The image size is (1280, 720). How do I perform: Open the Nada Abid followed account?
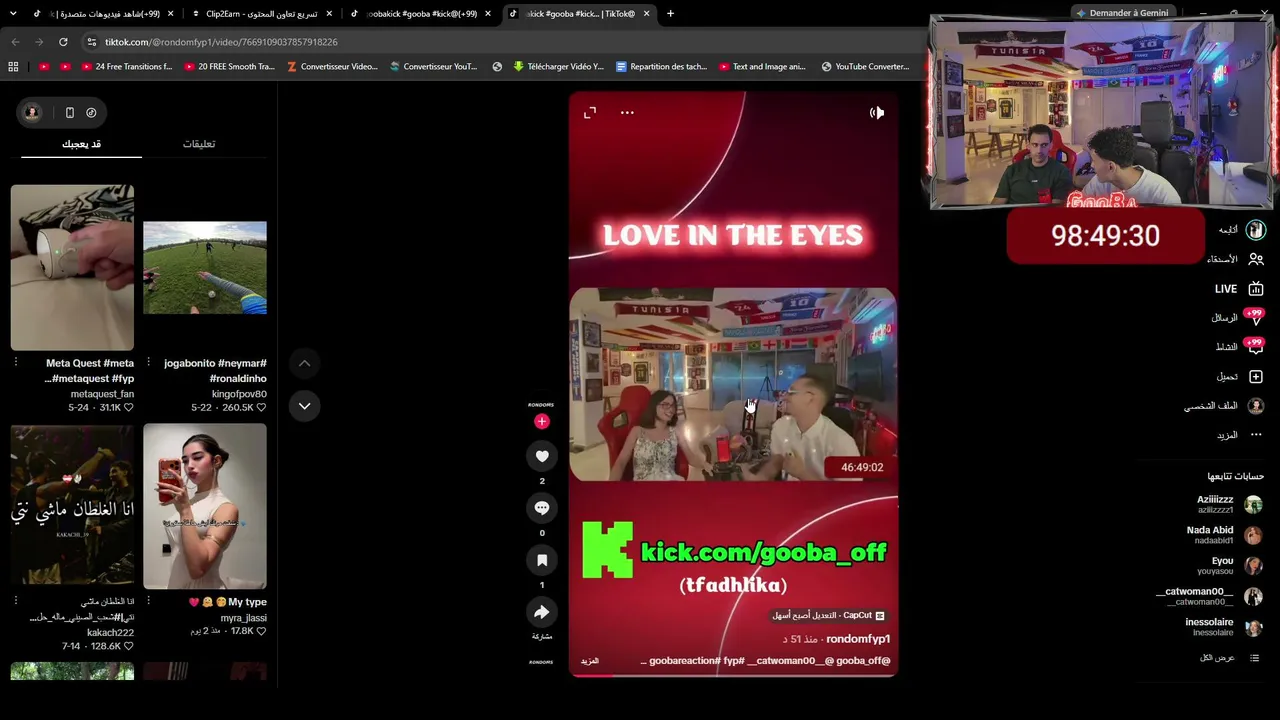[x=1224, y=535]
